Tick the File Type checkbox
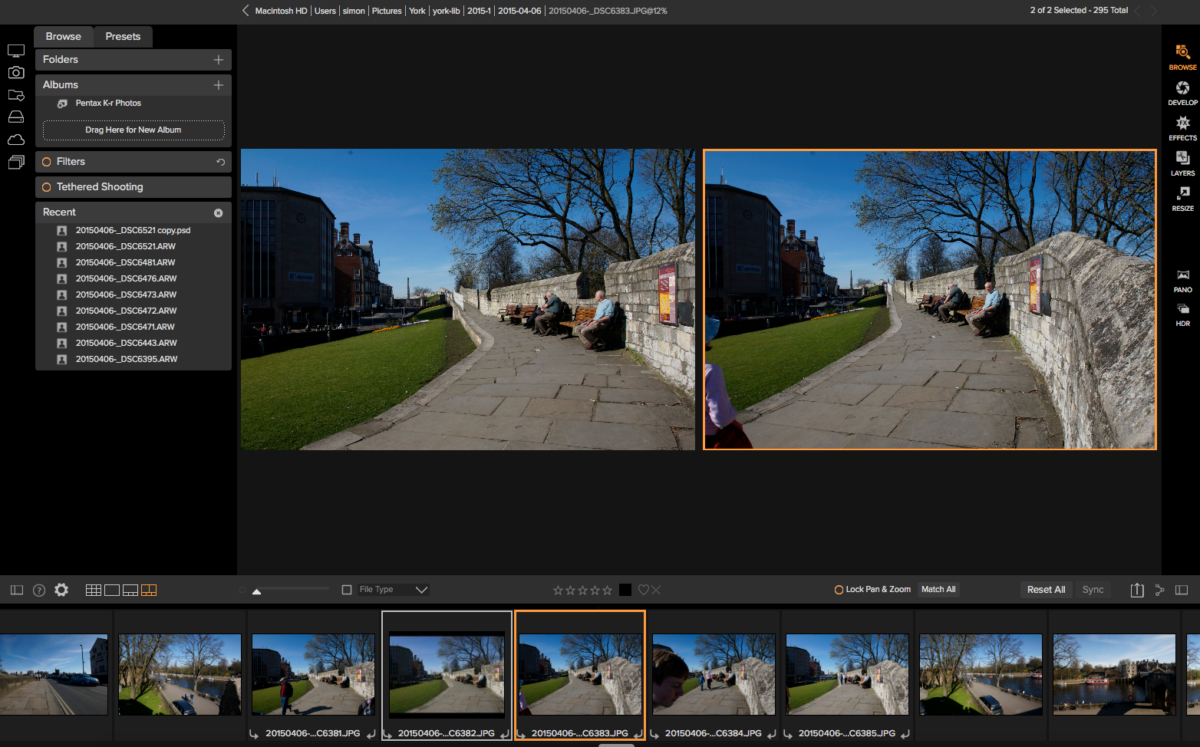Screen dimensions: 1200x747 coord(347,590)
